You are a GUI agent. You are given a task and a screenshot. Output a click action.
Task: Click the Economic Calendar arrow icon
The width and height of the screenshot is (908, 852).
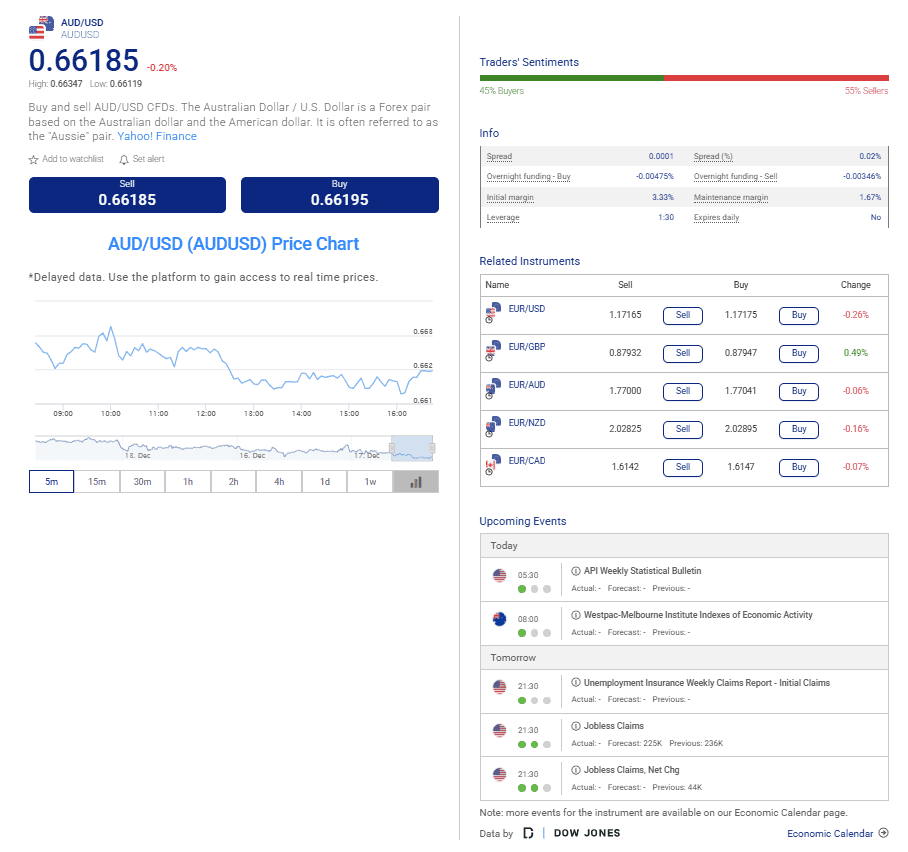click(883, 833)
